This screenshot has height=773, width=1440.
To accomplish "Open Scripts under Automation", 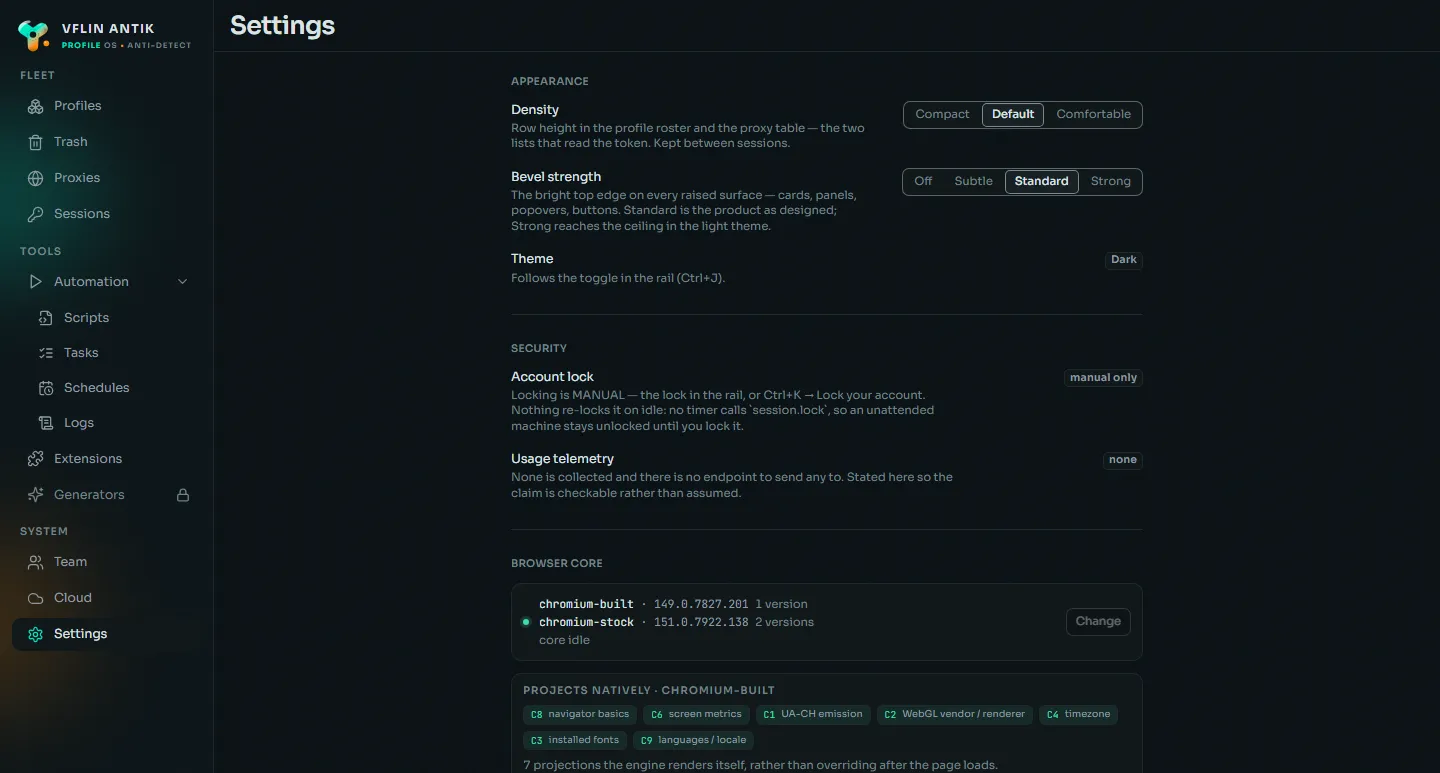I will 111,318.
